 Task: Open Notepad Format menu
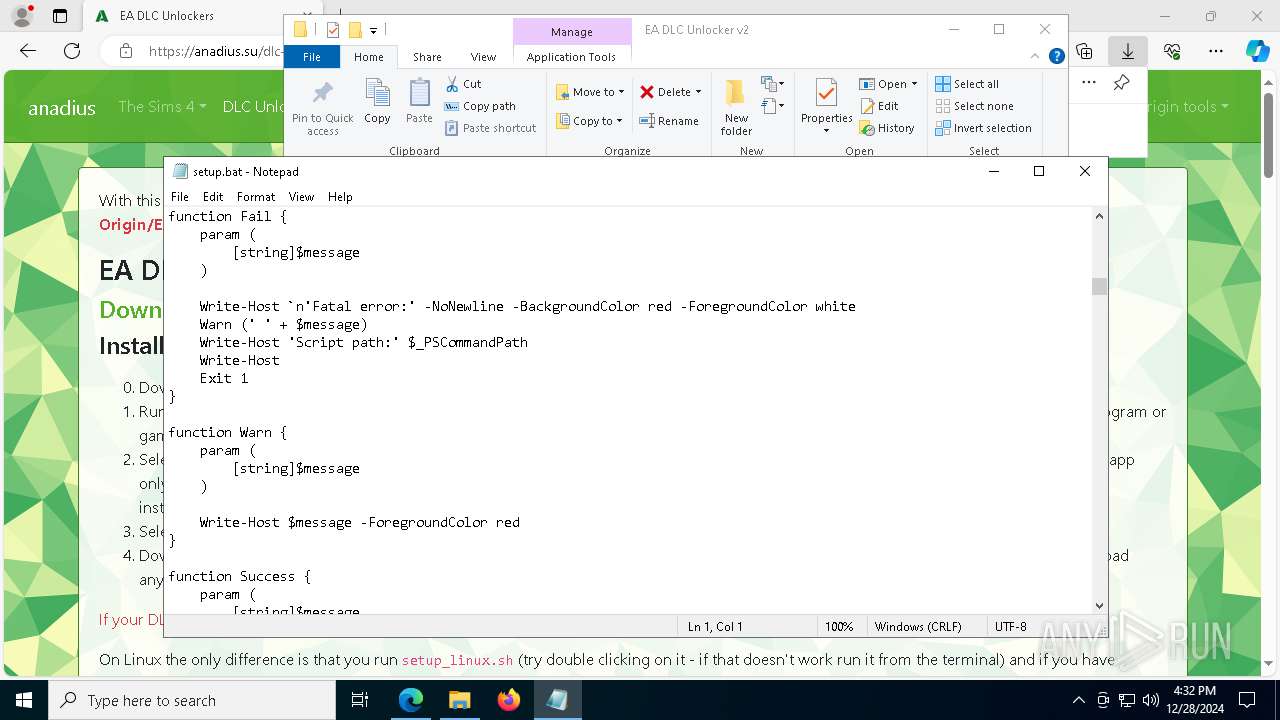pyautogui.click(x=256, y=197)
